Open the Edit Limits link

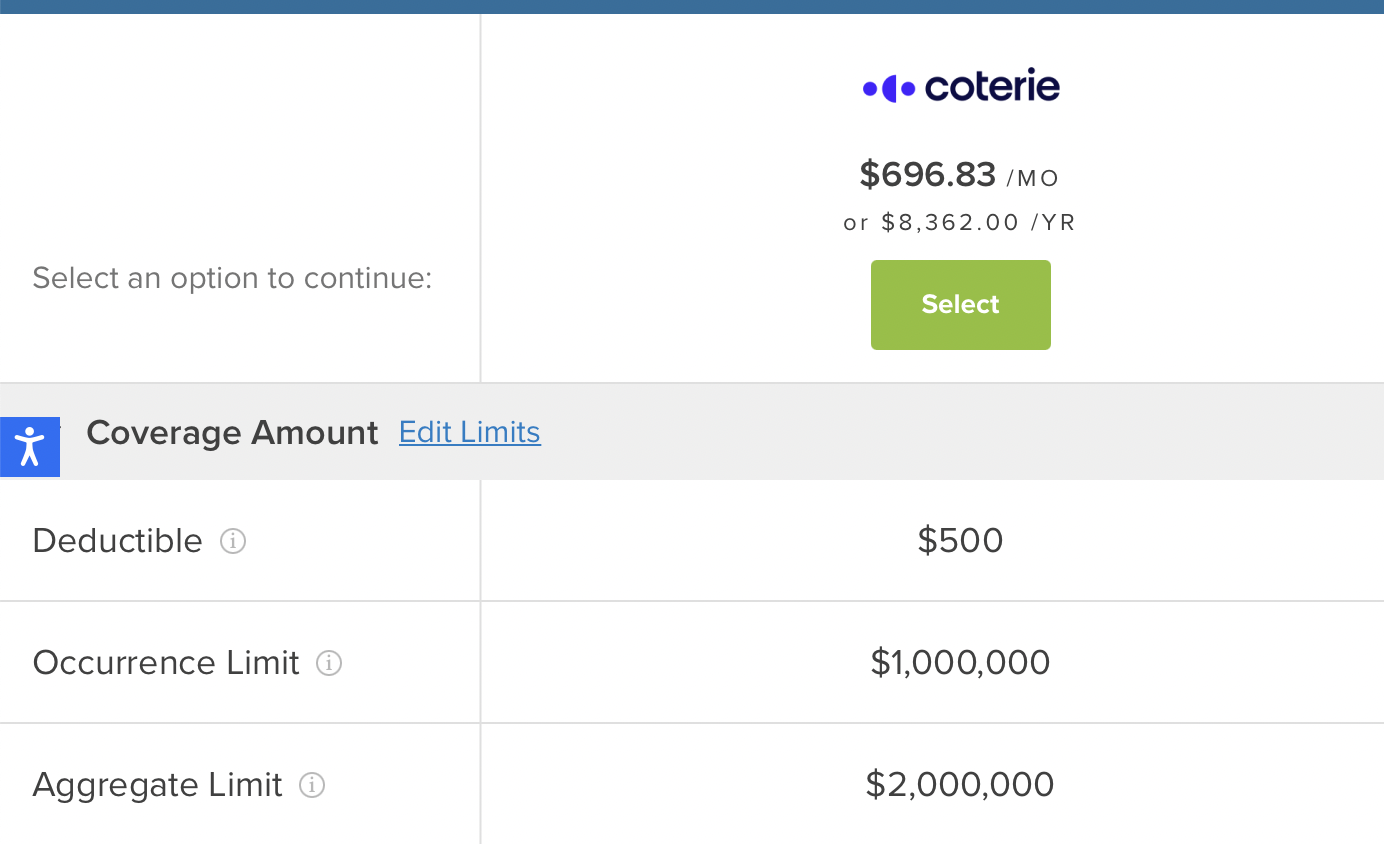coord(469,432)
